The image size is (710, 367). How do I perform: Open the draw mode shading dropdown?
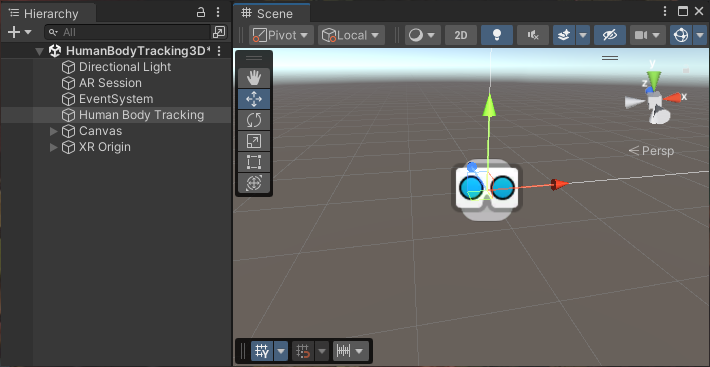(422, 35)
